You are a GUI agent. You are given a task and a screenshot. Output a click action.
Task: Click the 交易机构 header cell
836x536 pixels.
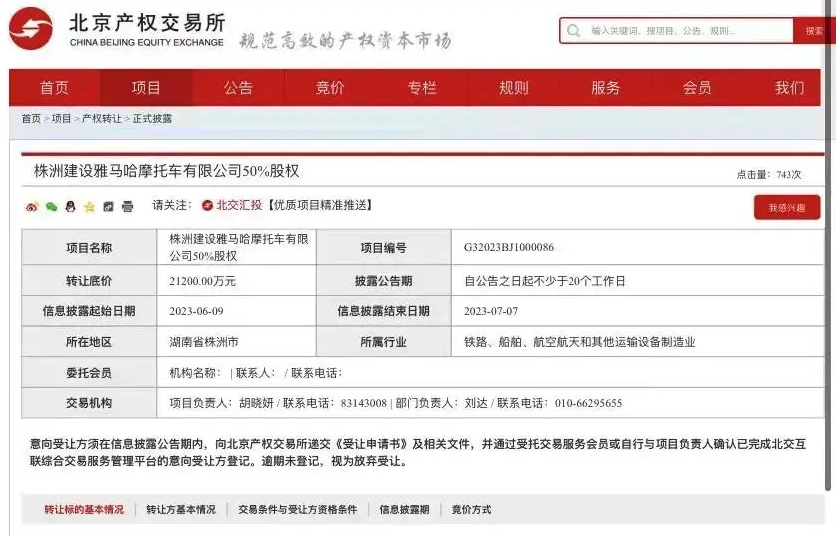pyautogui.click(x=89, y=403)
